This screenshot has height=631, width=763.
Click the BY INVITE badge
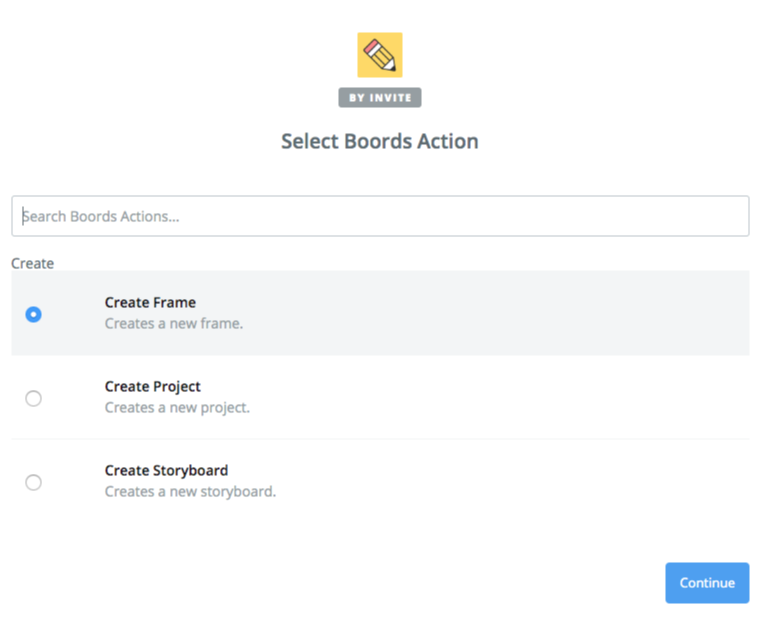tap(380, 98)
